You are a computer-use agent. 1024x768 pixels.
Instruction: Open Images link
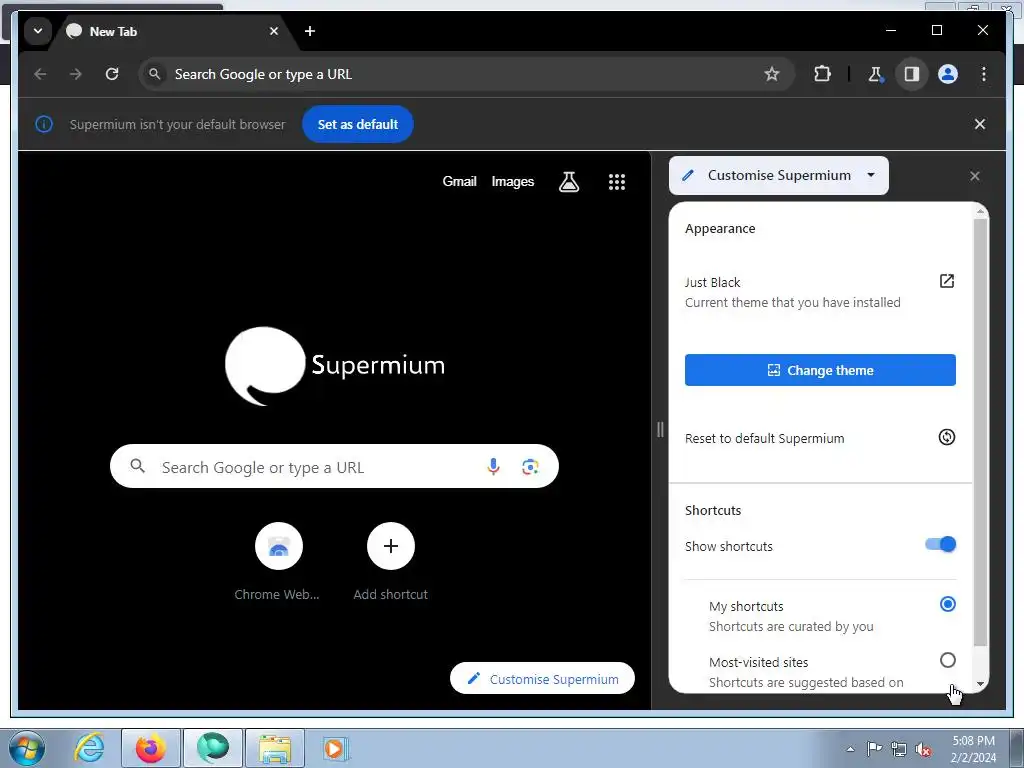(513, 182)
